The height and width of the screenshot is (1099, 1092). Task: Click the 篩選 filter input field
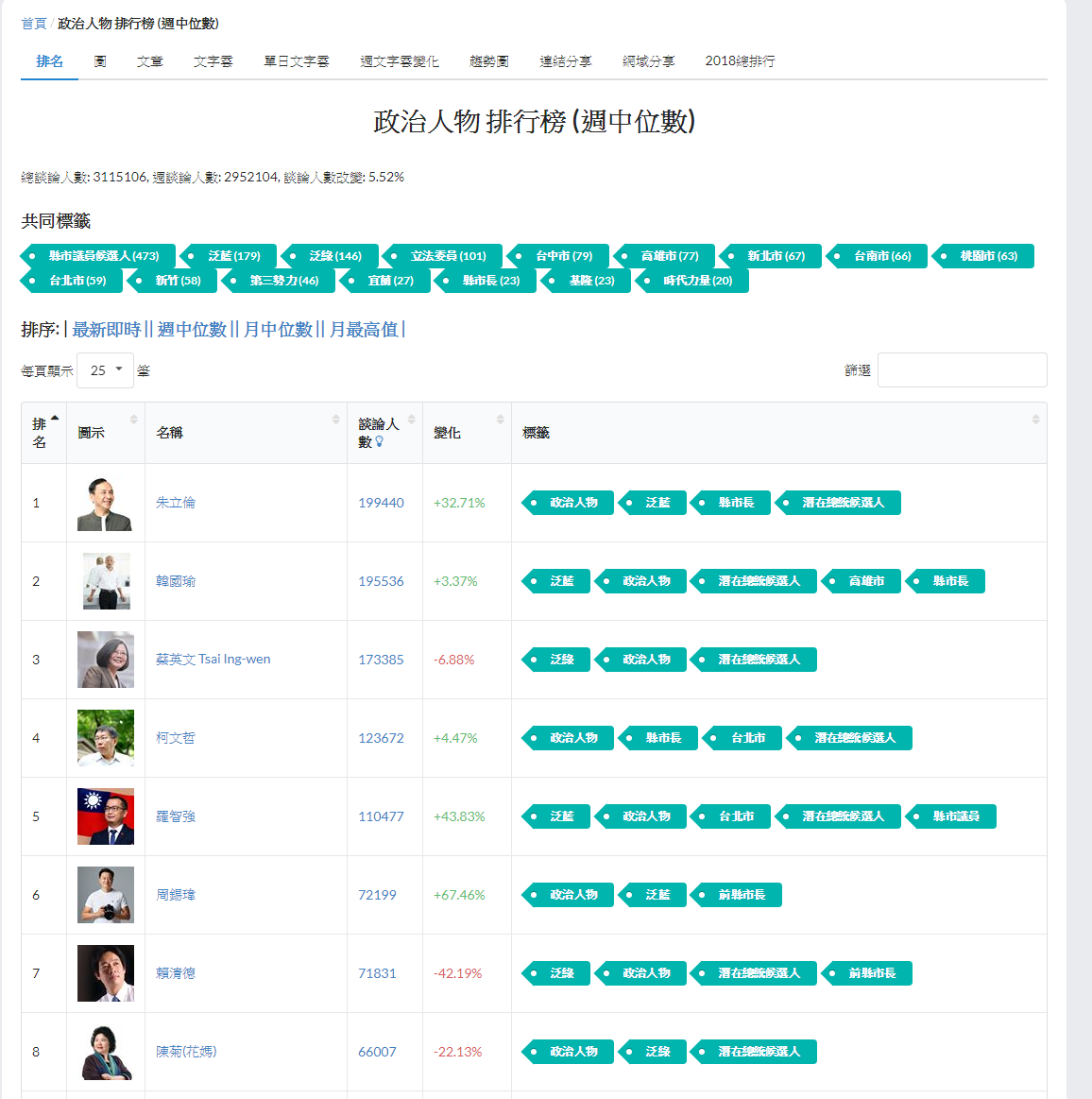coord(963,370)
